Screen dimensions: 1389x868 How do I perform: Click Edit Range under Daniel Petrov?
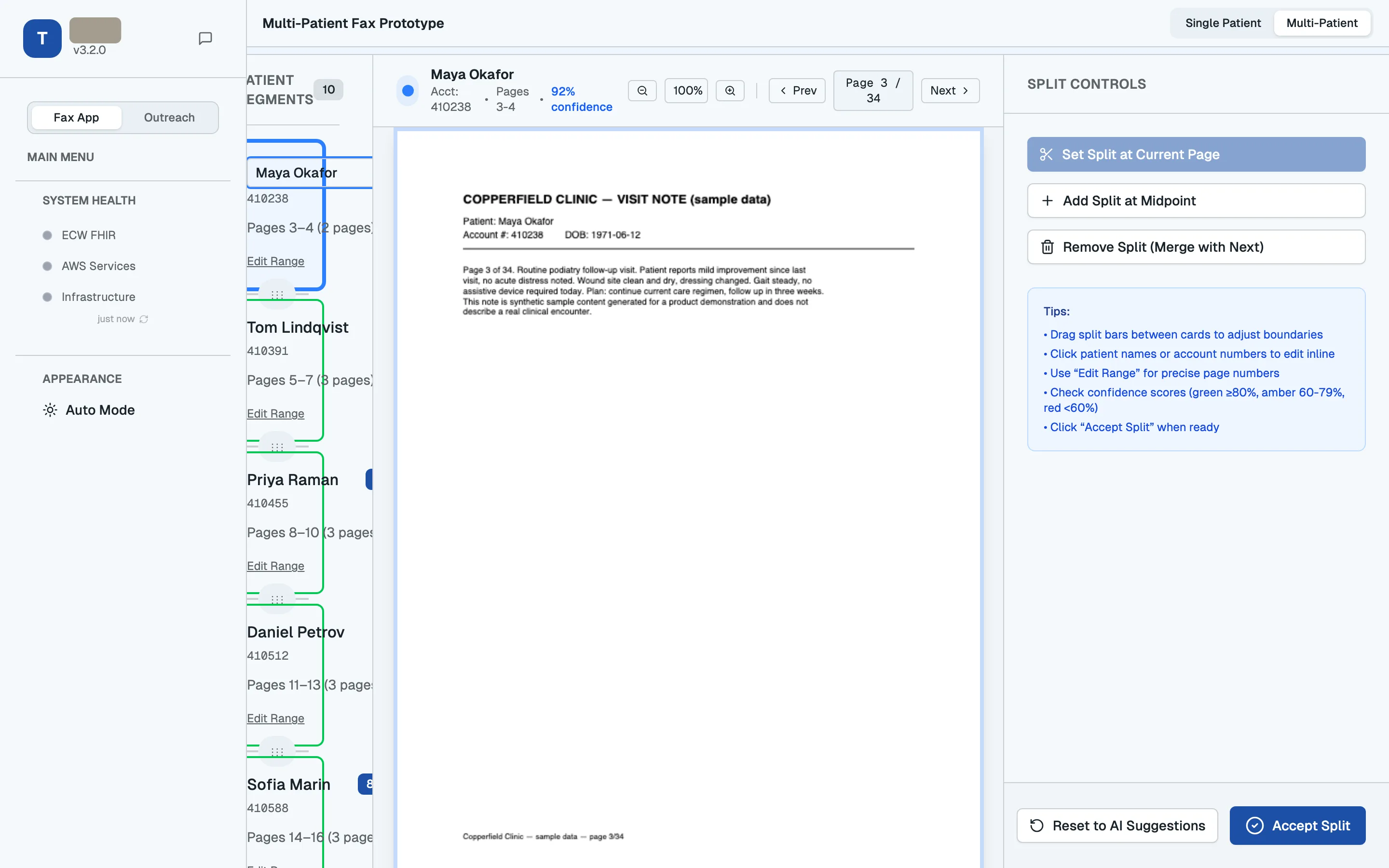275,719
